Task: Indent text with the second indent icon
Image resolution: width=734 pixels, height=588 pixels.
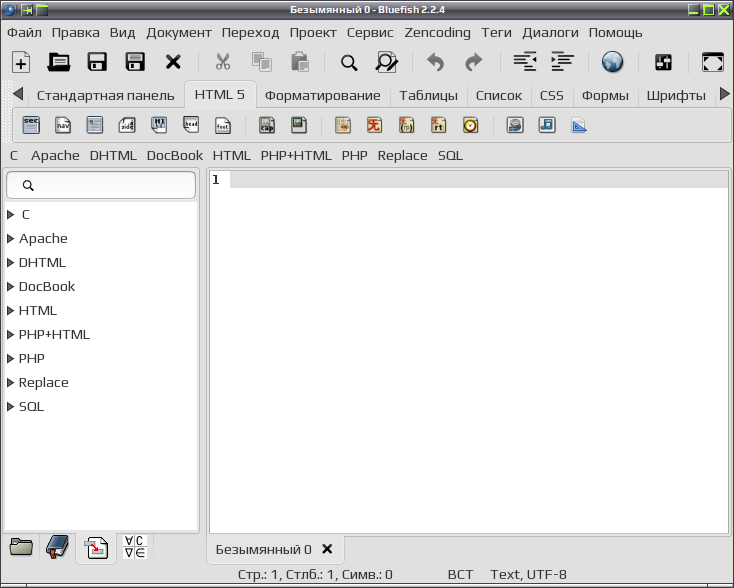Action: tap(563, 62)
